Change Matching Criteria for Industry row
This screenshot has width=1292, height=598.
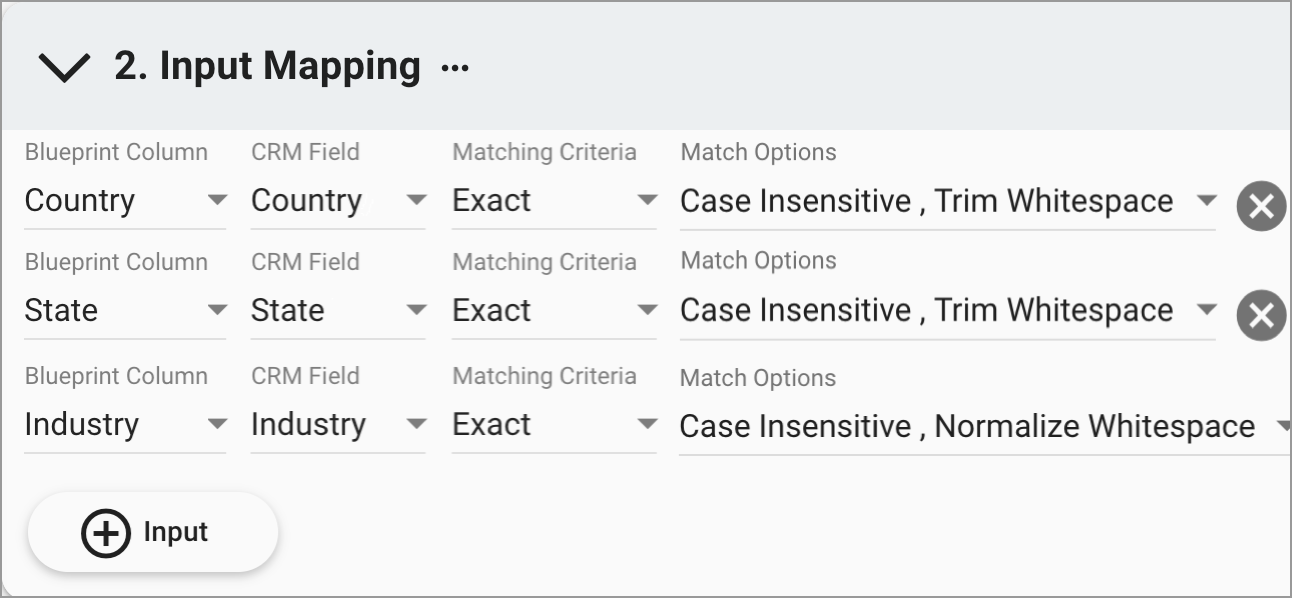(x=554, y=425)
